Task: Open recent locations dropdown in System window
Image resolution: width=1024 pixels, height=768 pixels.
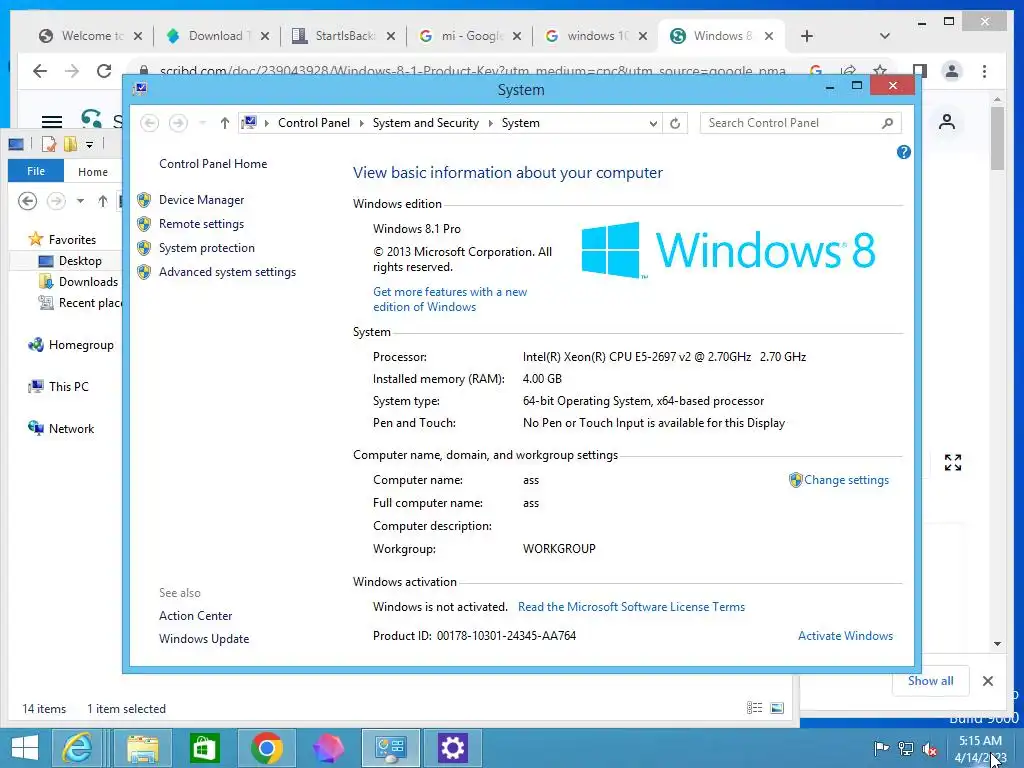Action: pos(202,123)
